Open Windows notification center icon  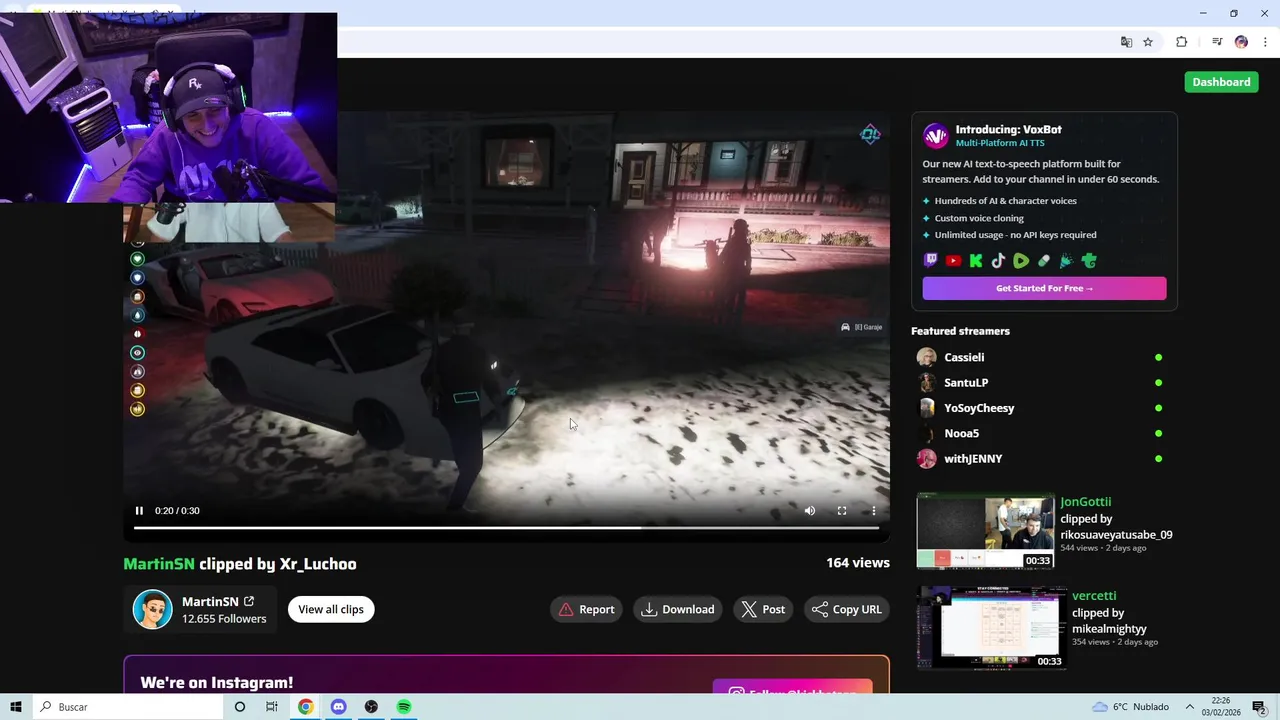coord(1260,707)
